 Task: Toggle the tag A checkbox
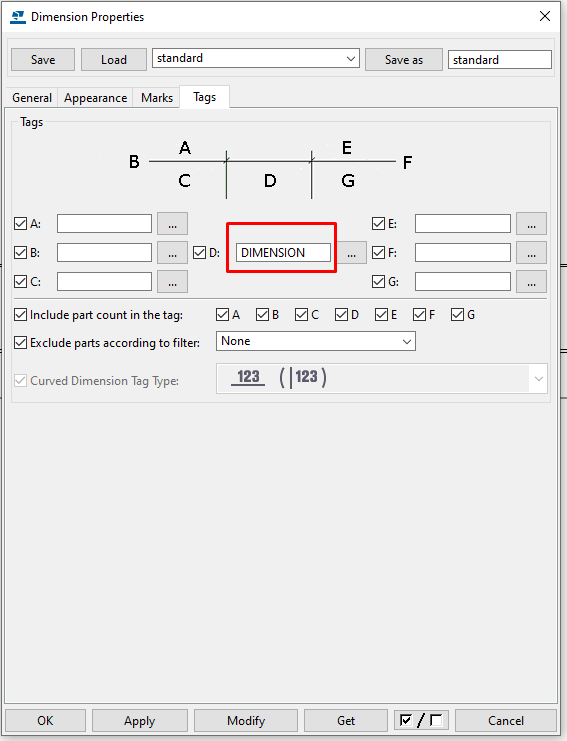(x=20, y=224)
